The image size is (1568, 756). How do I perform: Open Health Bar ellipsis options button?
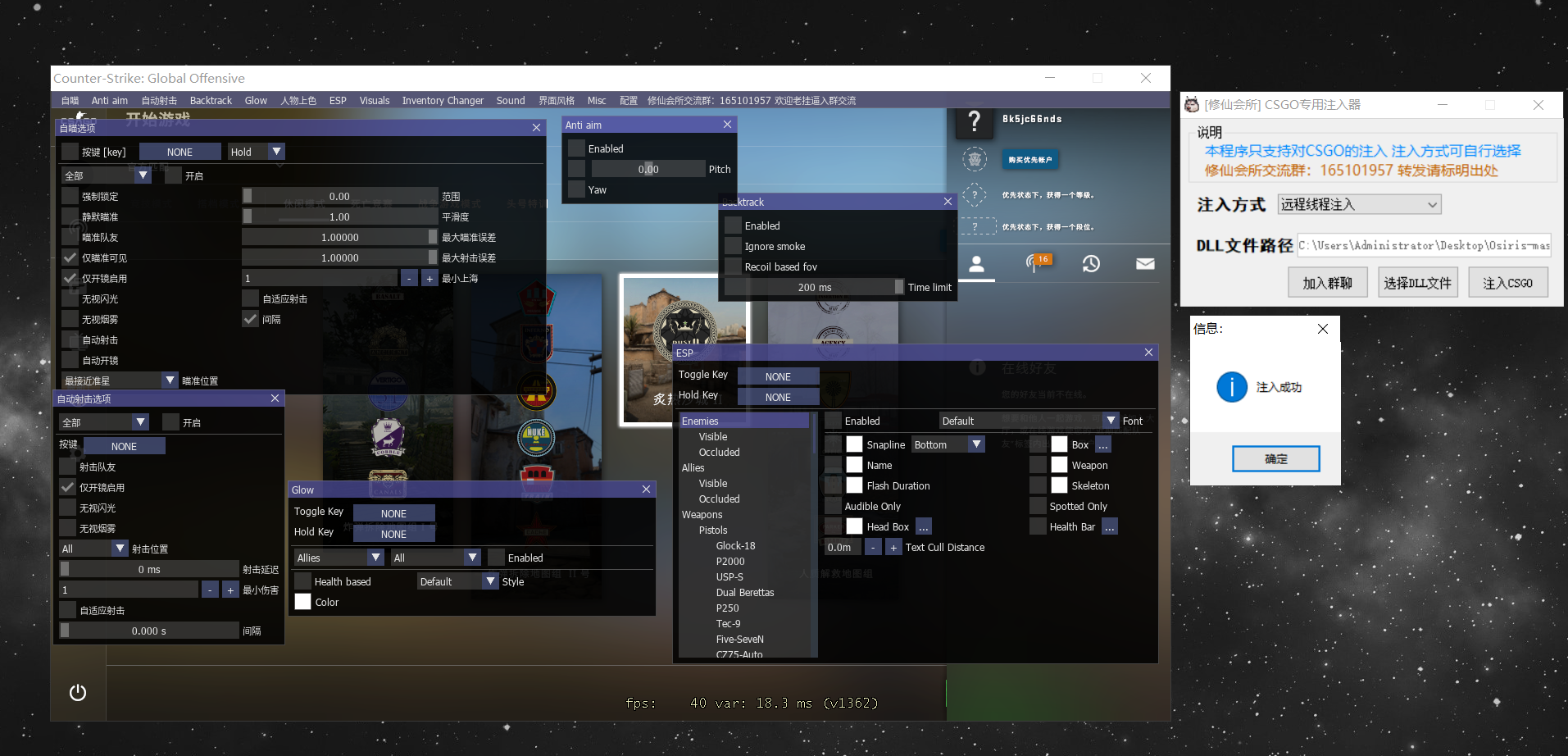[1109, 527]
